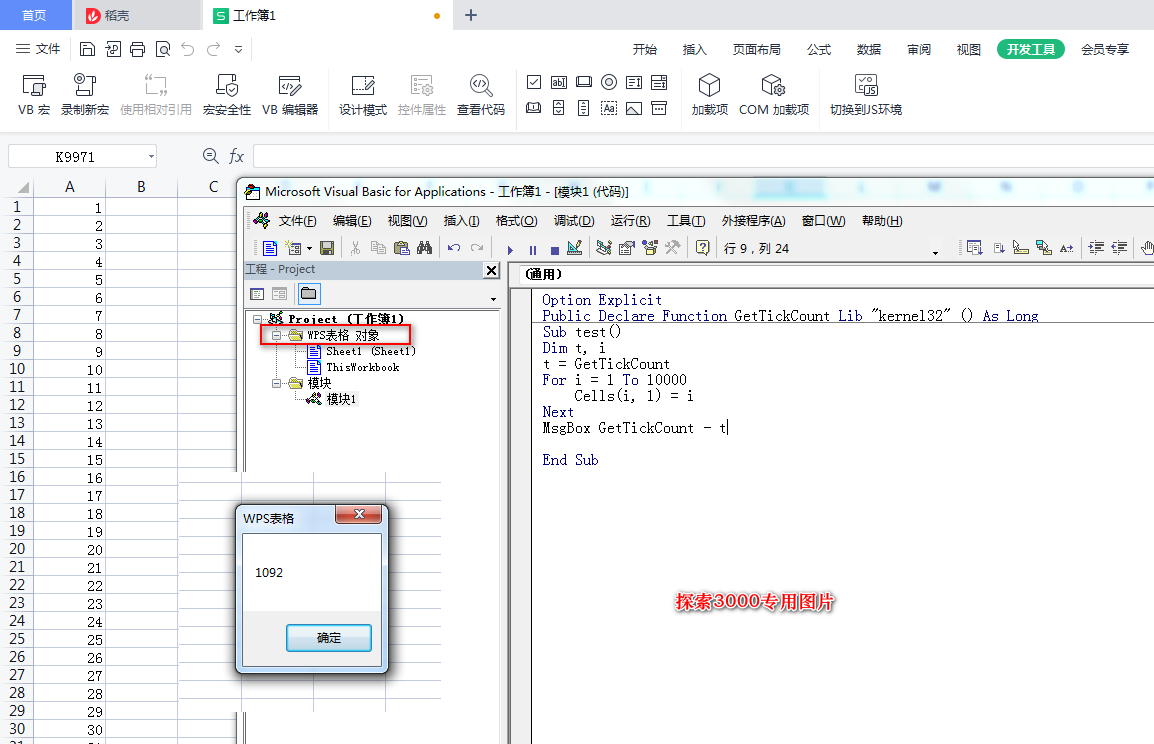Click VBA paste clipboard icon
This screenshot has width=1154, height=744.
coord(401,248)
